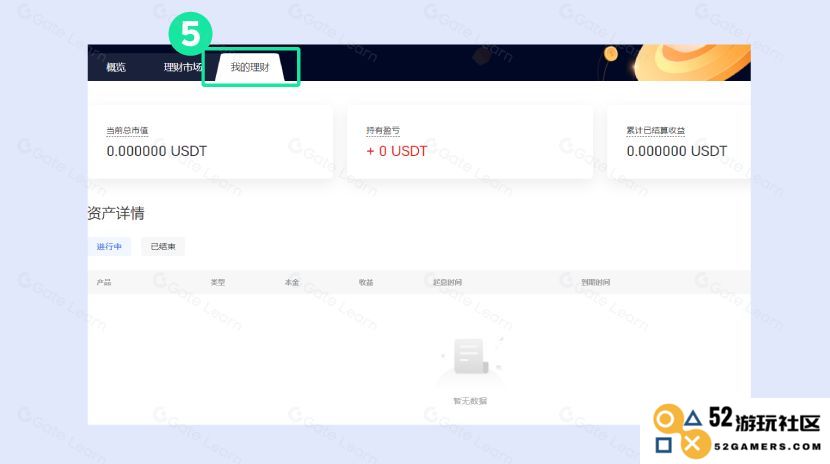Click the 收益 column header

(366, 283)
